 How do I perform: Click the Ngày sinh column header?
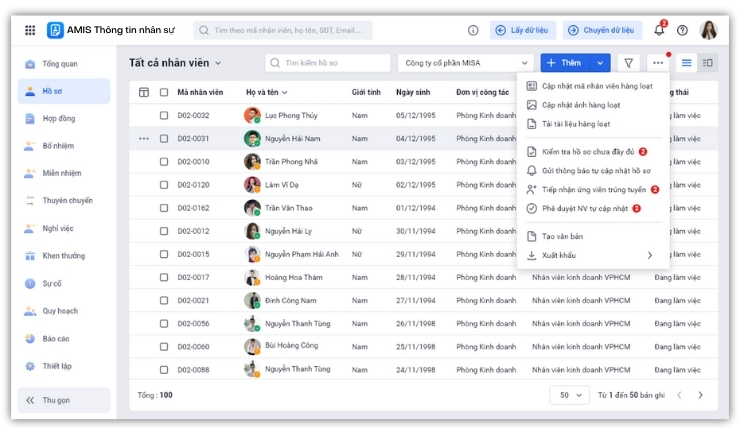[x=413, y=92]
